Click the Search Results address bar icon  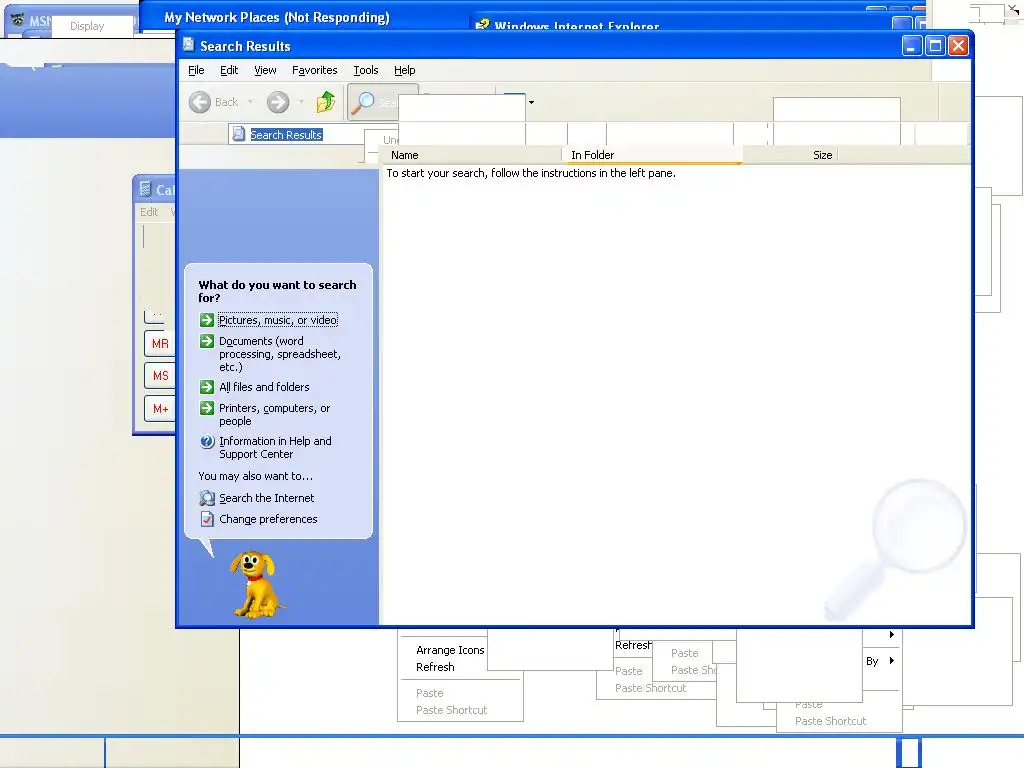[239, 134]
